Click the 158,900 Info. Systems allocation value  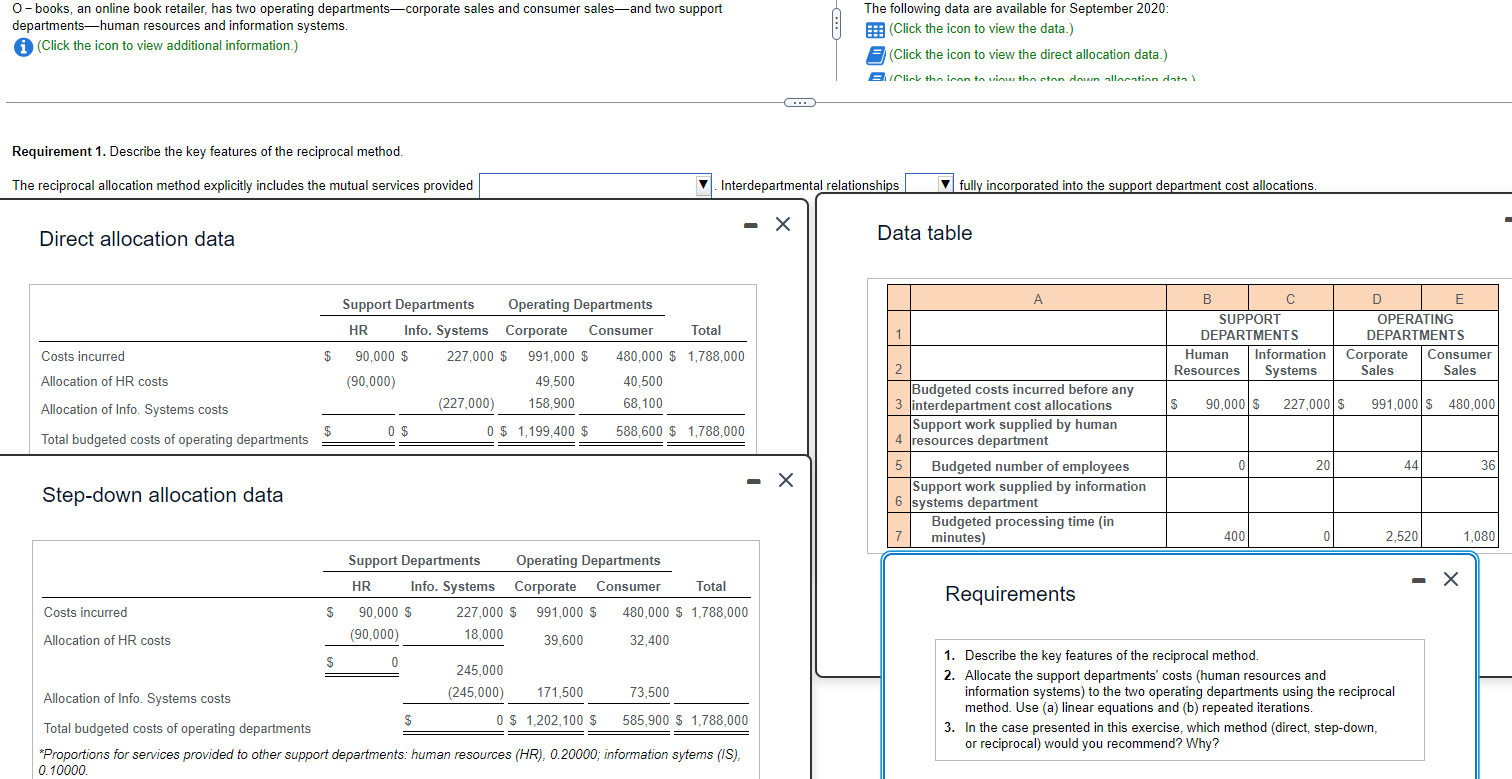(551, 404)
